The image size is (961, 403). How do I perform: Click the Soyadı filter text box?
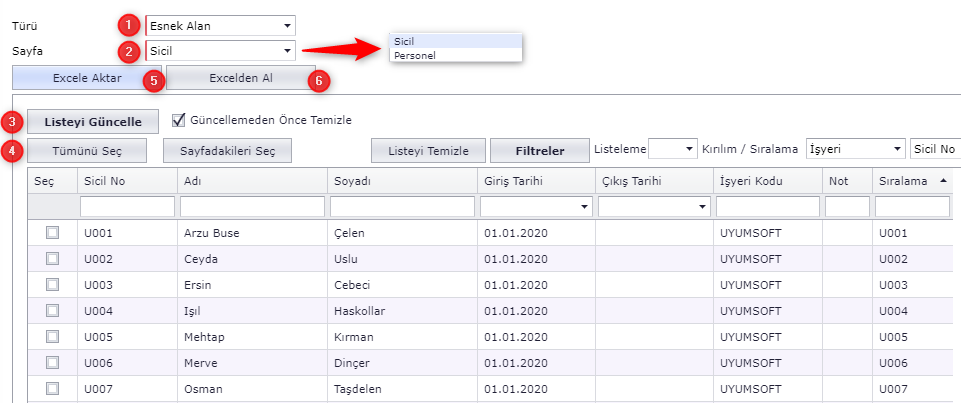pos(401,207)
